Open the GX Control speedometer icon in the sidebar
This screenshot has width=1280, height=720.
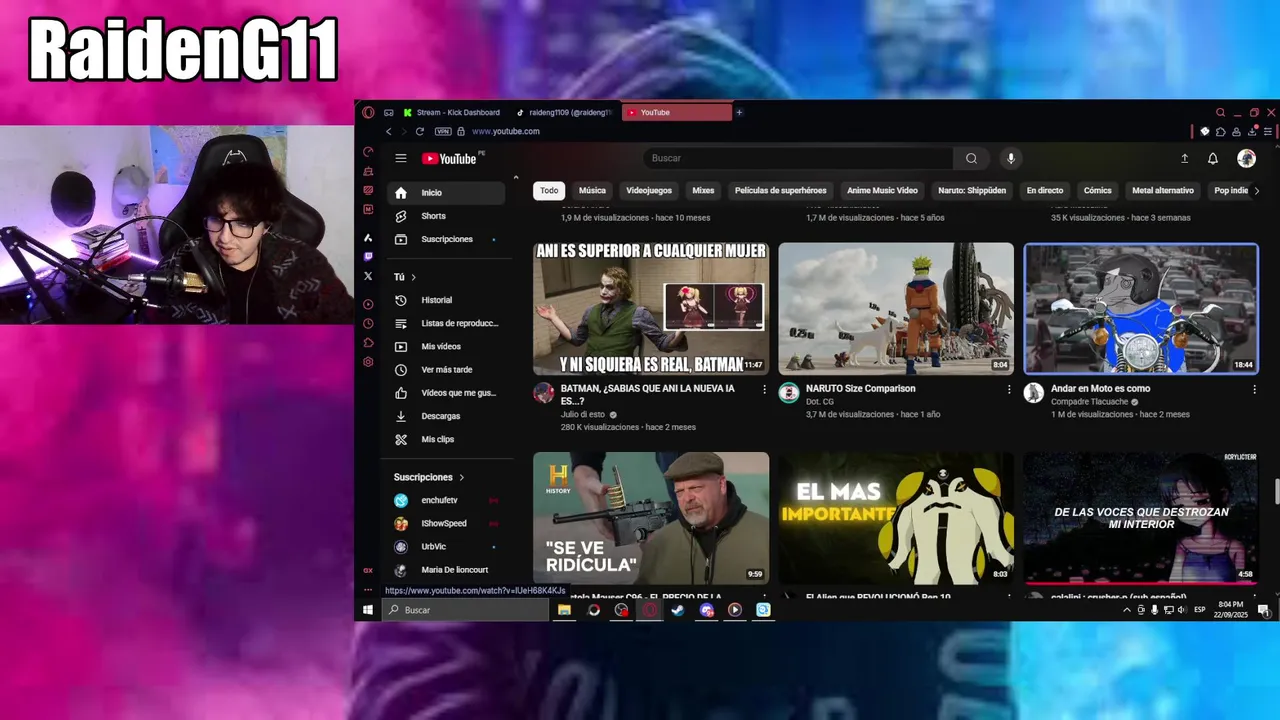click(368, 152)
